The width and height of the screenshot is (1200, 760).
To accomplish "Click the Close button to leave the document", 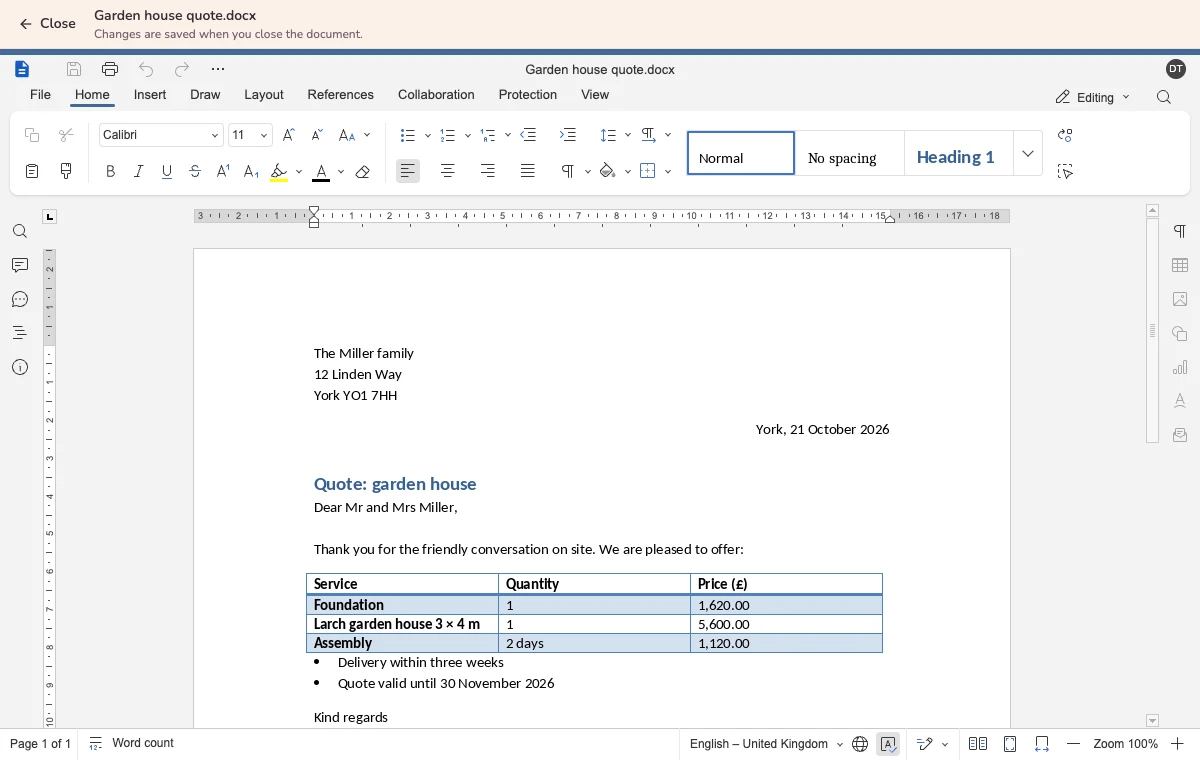I will 47,24.
